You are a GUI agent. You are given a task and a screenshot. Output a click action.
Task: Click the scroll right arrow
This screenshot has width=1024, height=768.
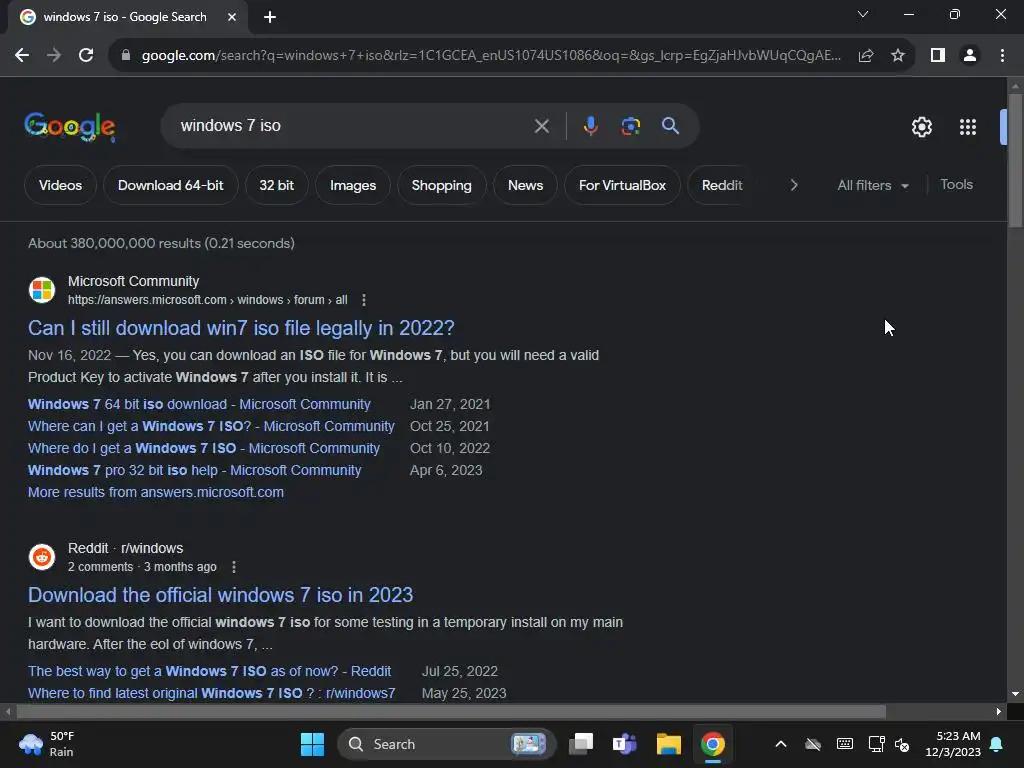pos(998,711)
